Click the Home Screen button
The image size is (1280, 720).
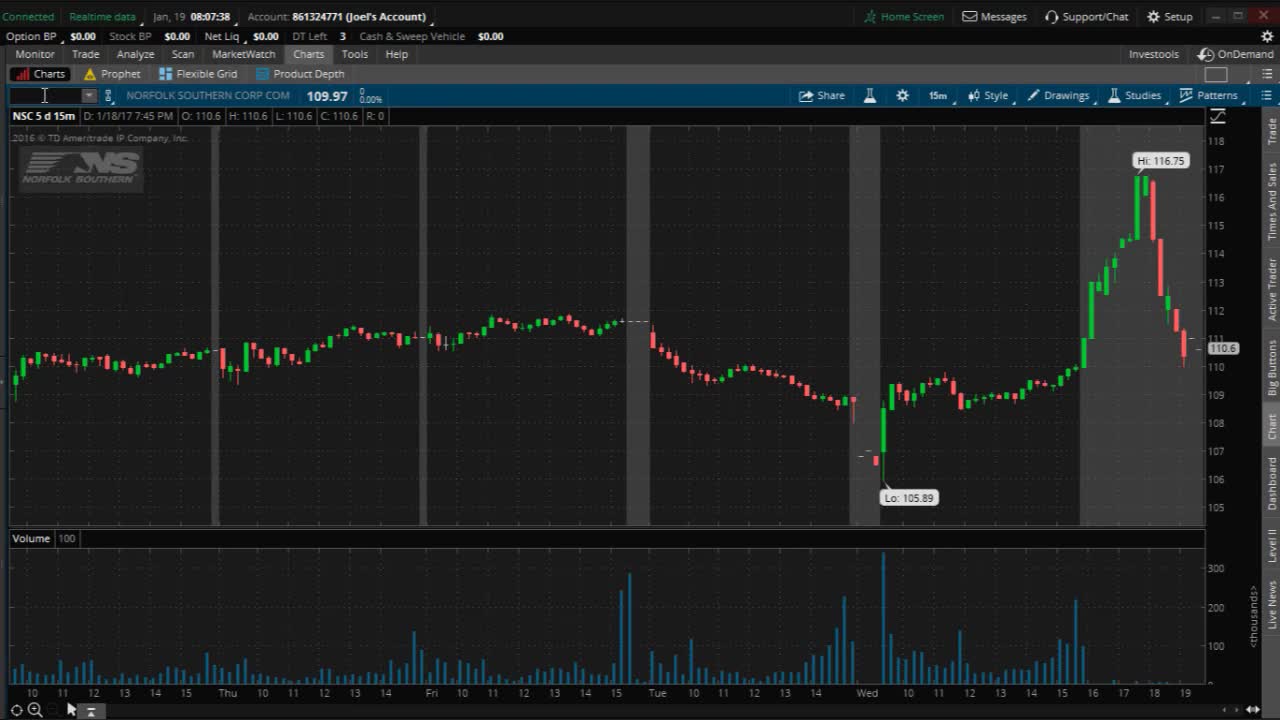(x=904, y=17)
